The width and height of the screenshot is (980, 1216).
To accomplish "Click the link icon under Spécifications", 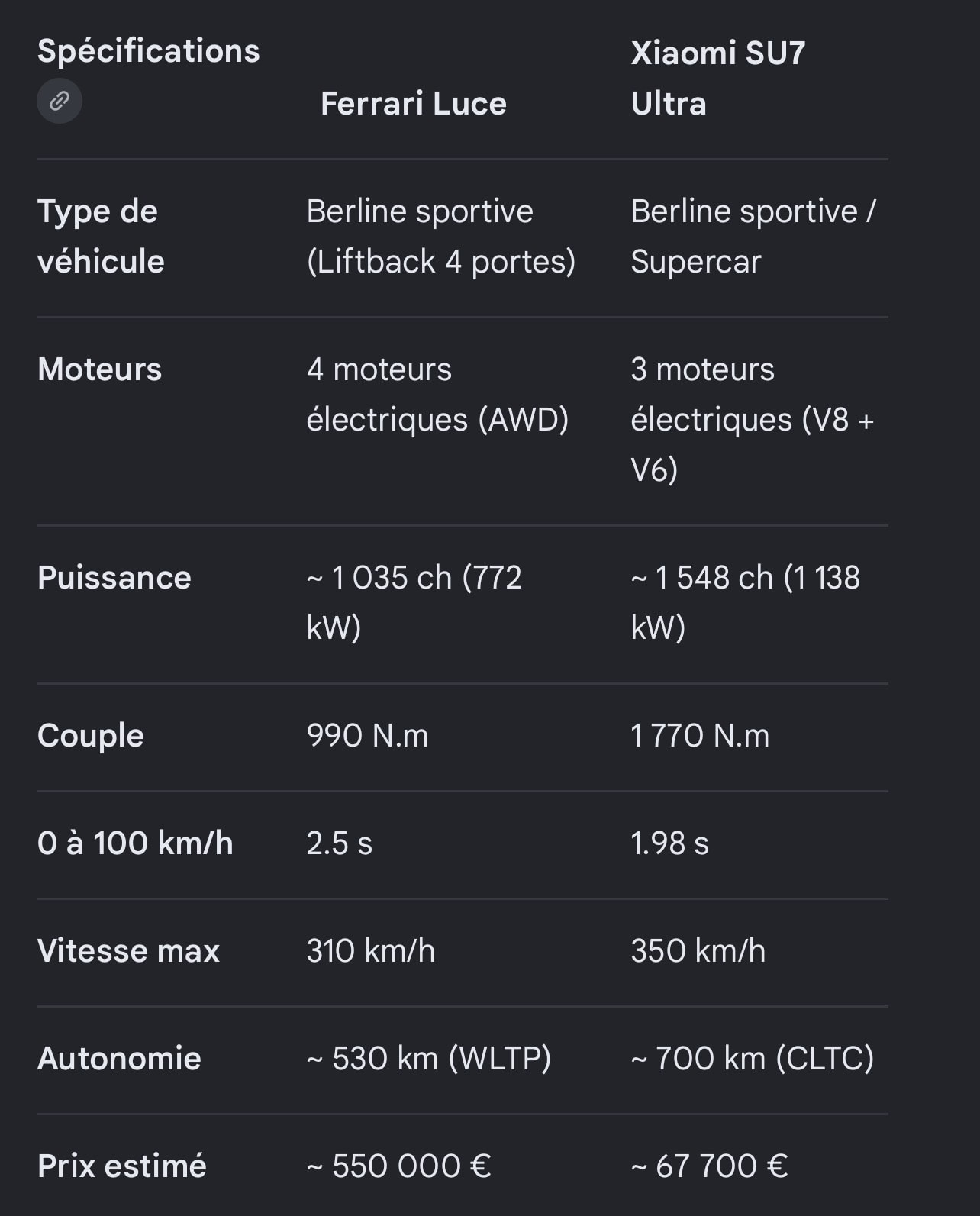I will pos(60,101).
